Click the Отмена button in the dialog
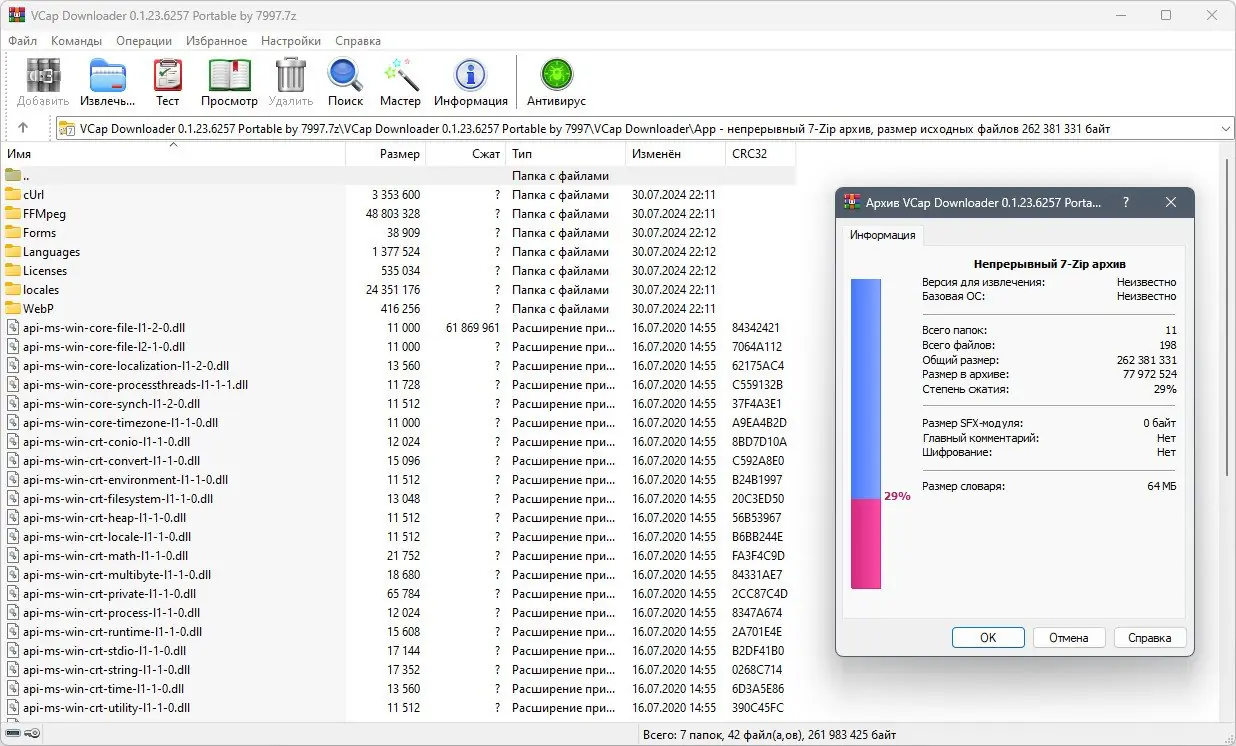 click(x=1069, y=637)
